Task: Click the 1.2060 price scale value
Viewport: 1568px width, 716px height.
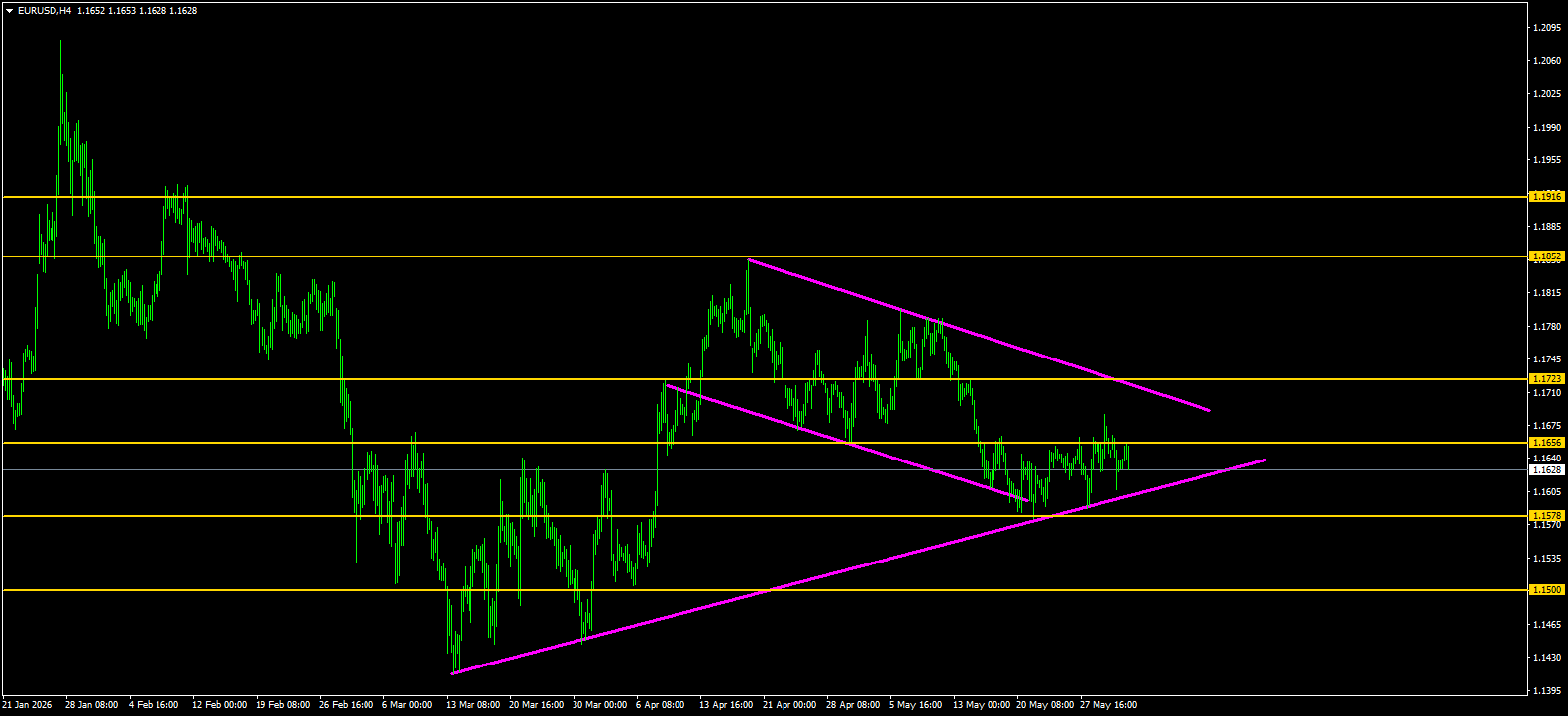Action: (1547, 61)
